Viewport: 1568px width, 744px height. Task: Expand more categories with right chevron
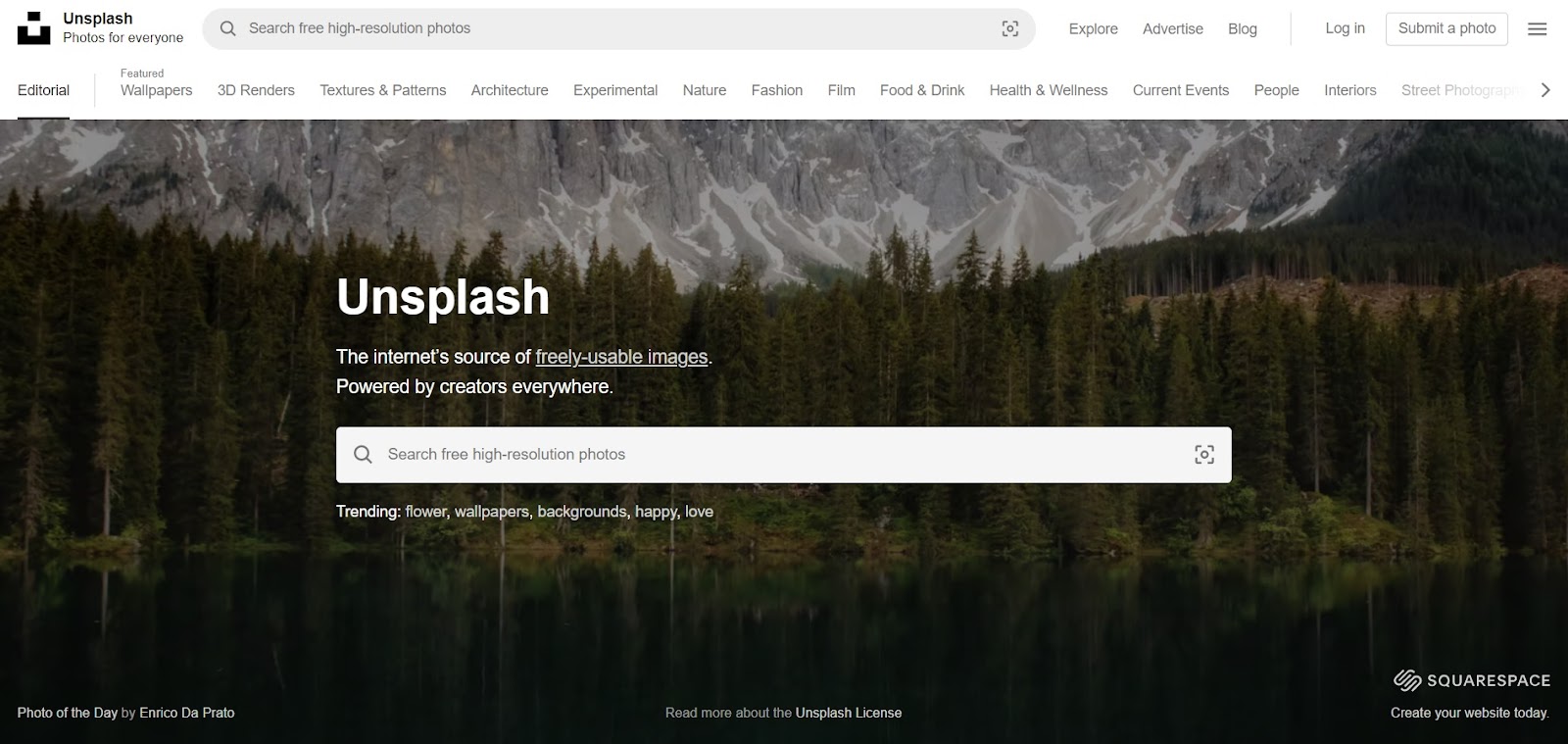1545,90
